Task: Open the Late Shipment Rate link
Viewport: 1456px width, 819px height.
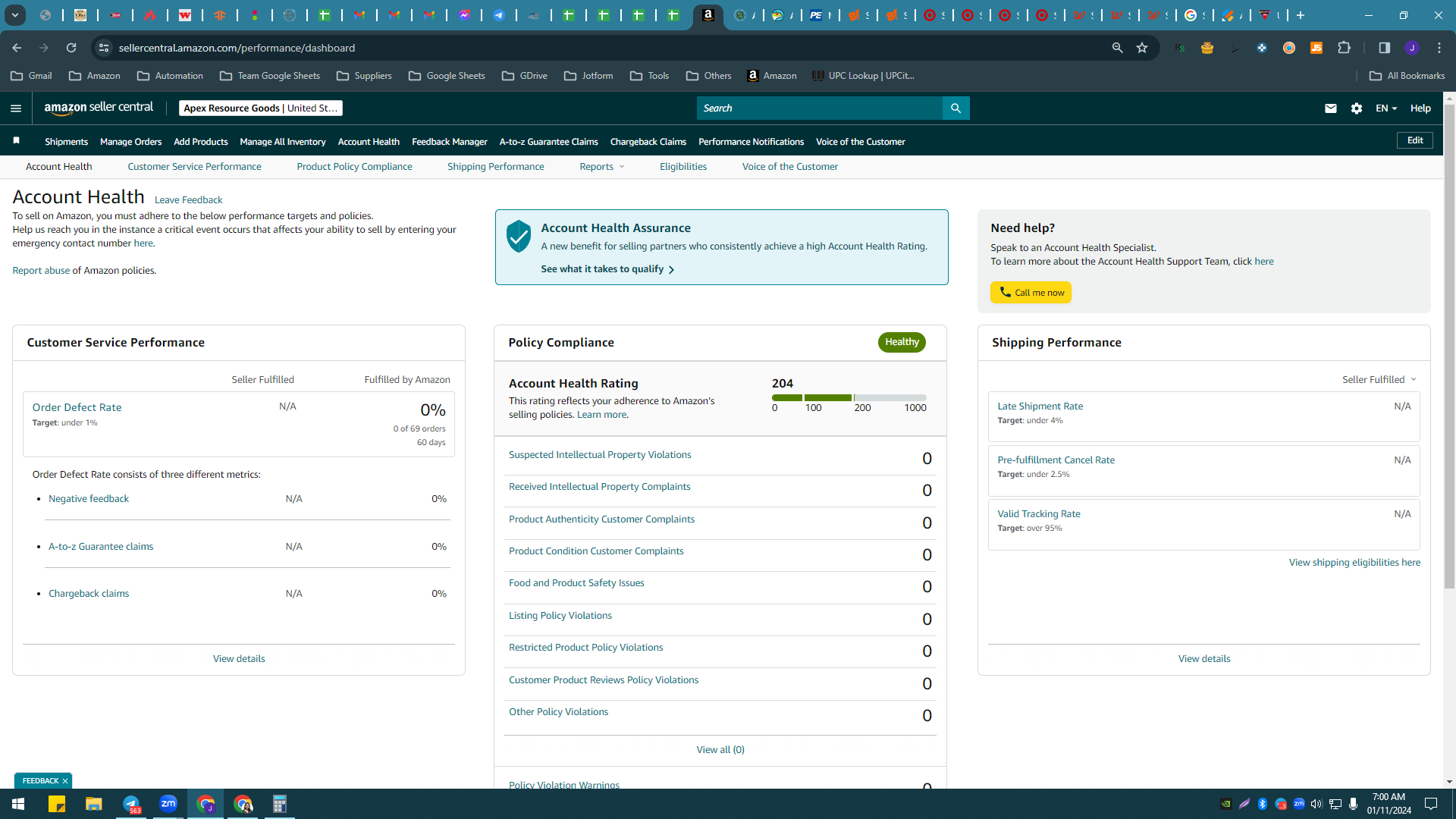Action: coord(1040,406)
